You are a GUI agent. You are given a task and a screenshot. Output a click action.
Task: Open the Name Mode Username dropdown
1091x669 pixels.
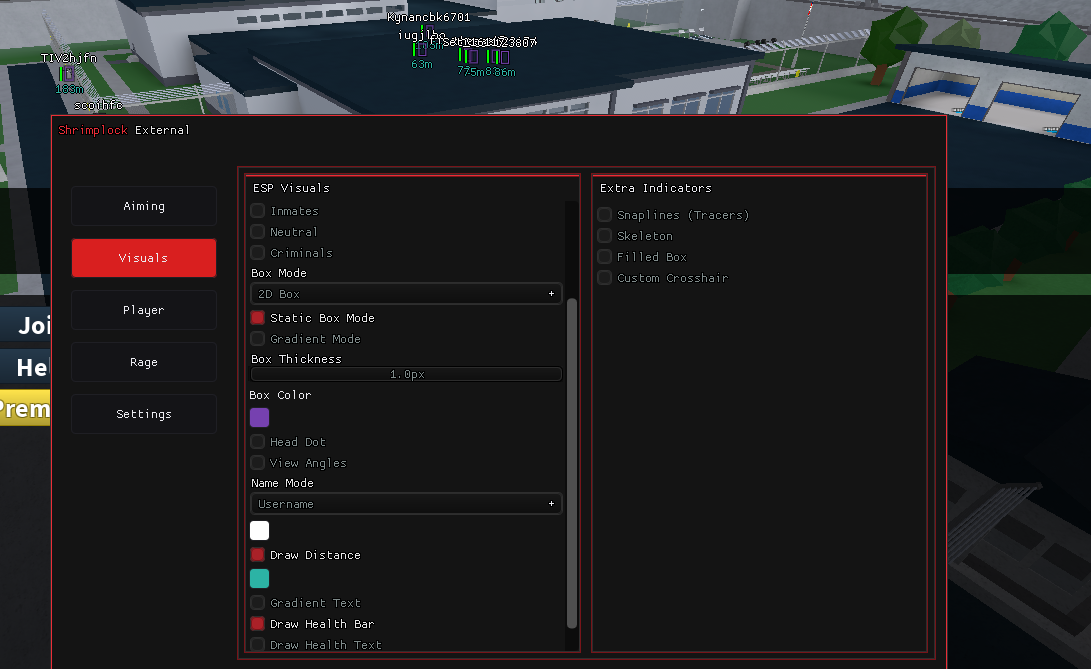(x=406, y=504)
